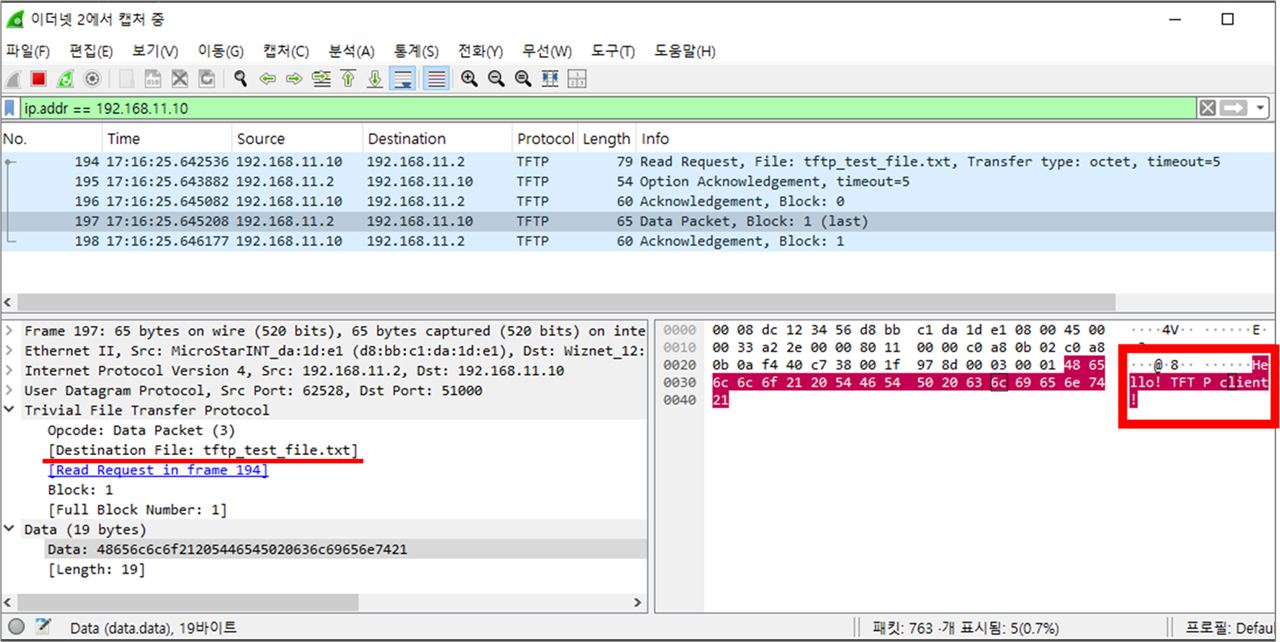Collapse the Data (19 bytes) node
This screenshot has width=1280, height=642.
[10, 530]
